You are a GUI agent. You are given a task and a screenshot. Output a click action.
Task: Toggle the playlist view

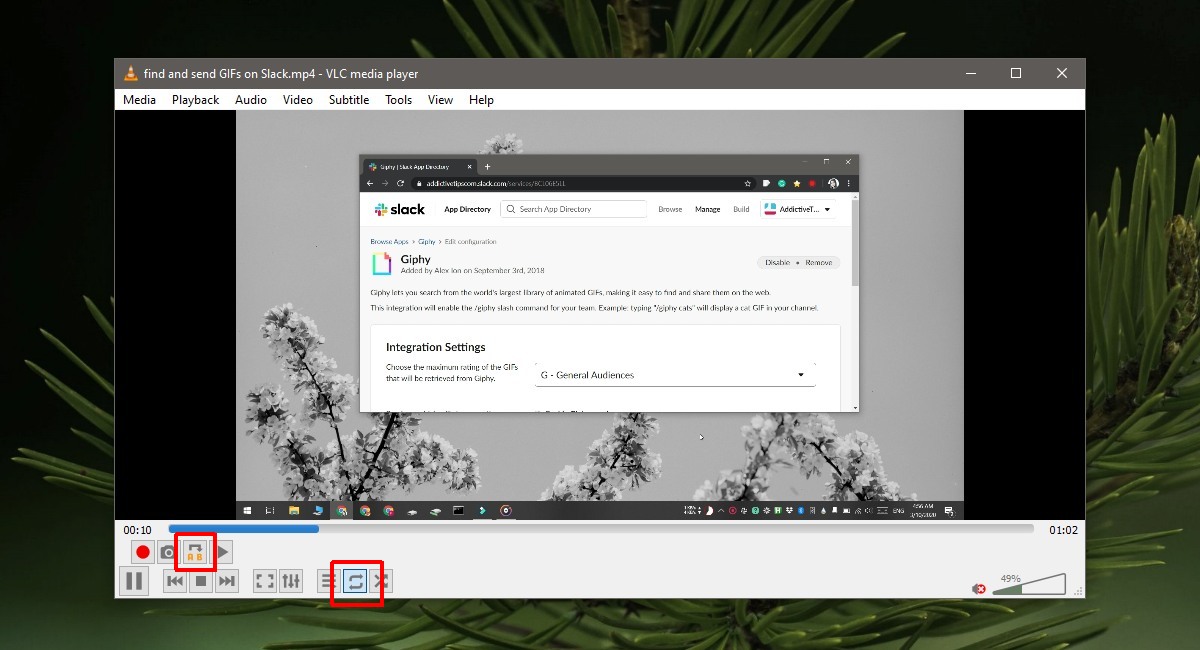pyautogui.click(x=329, y=581)
